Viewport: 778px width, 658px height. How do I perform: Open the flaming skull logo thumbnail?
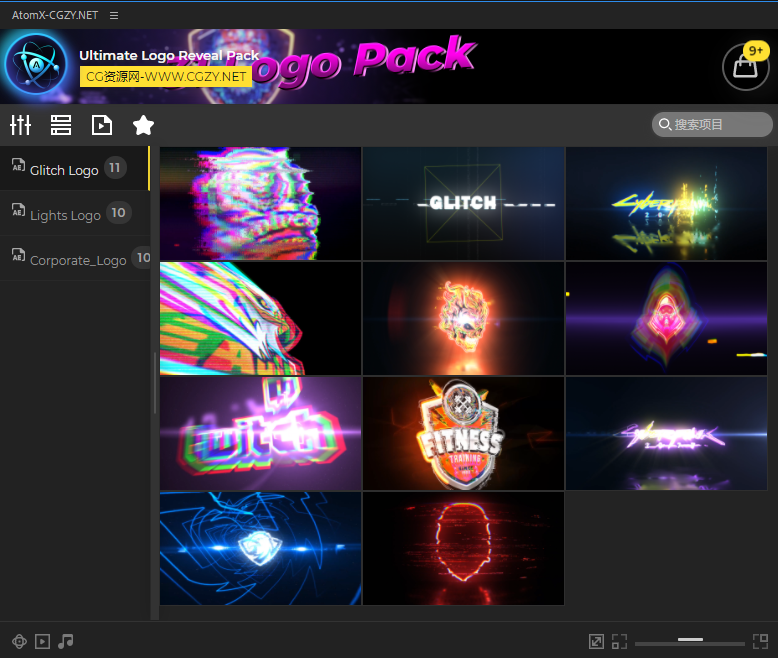coord(463,319)
